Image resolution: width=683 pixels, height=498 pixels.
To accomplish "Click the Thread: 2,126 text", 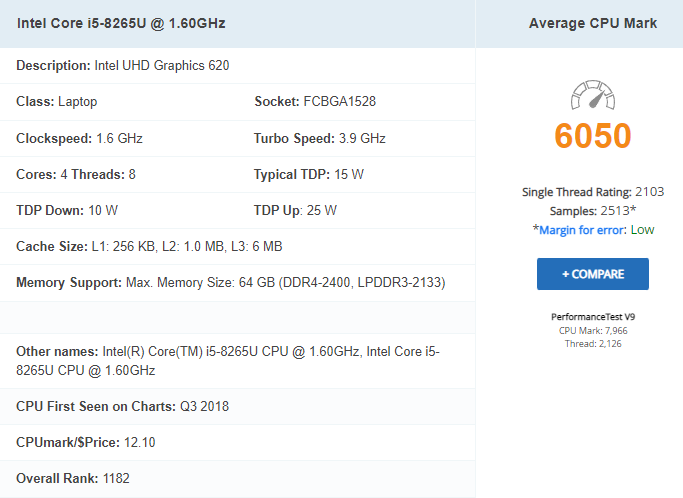I will coord(593,344).
